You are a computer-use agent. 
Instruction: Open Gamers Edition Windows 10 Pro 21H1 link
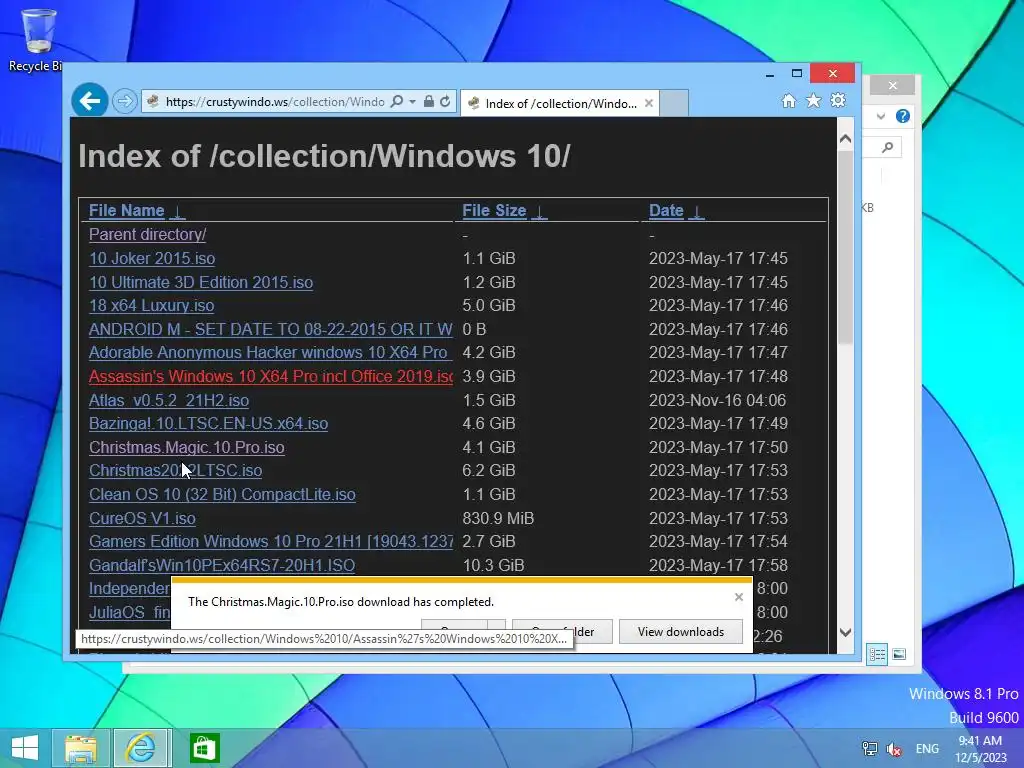tap(271, 541)
